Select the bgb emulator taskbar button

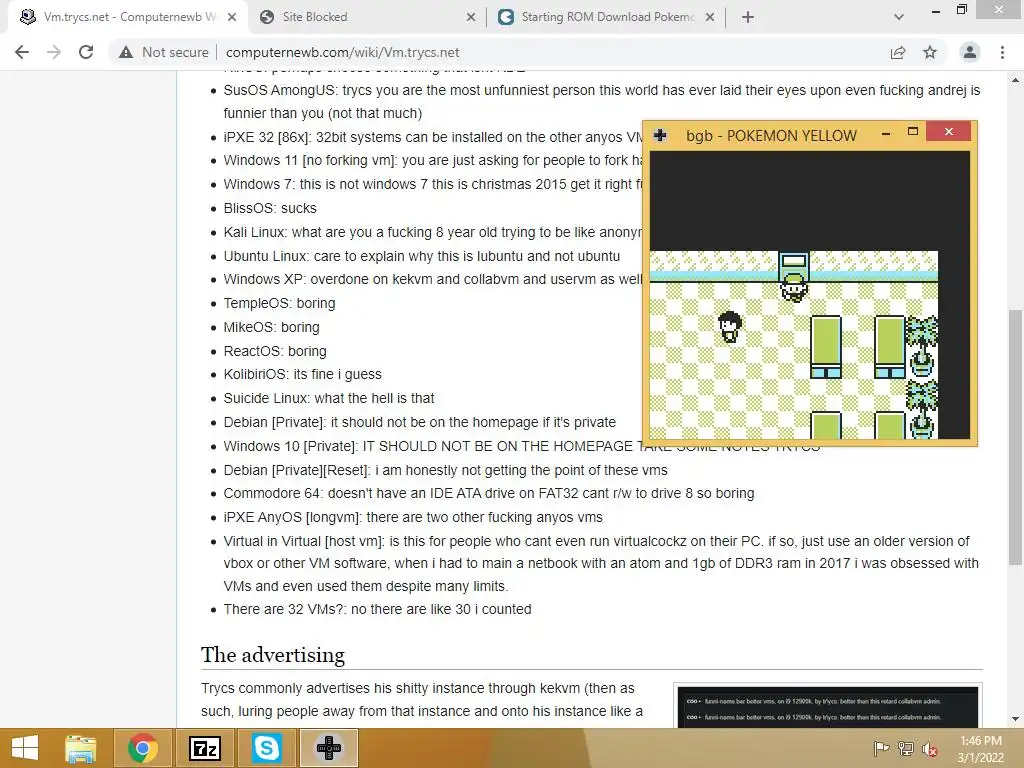tap(328, 748)
